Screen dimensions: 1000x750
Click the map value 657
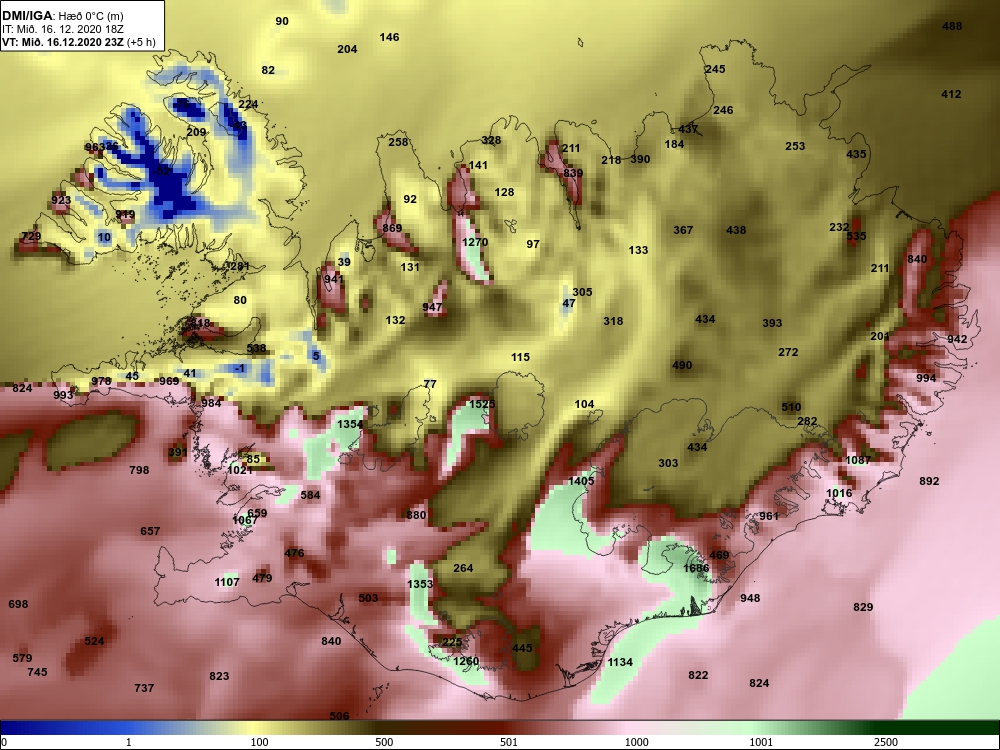point(150,531)
